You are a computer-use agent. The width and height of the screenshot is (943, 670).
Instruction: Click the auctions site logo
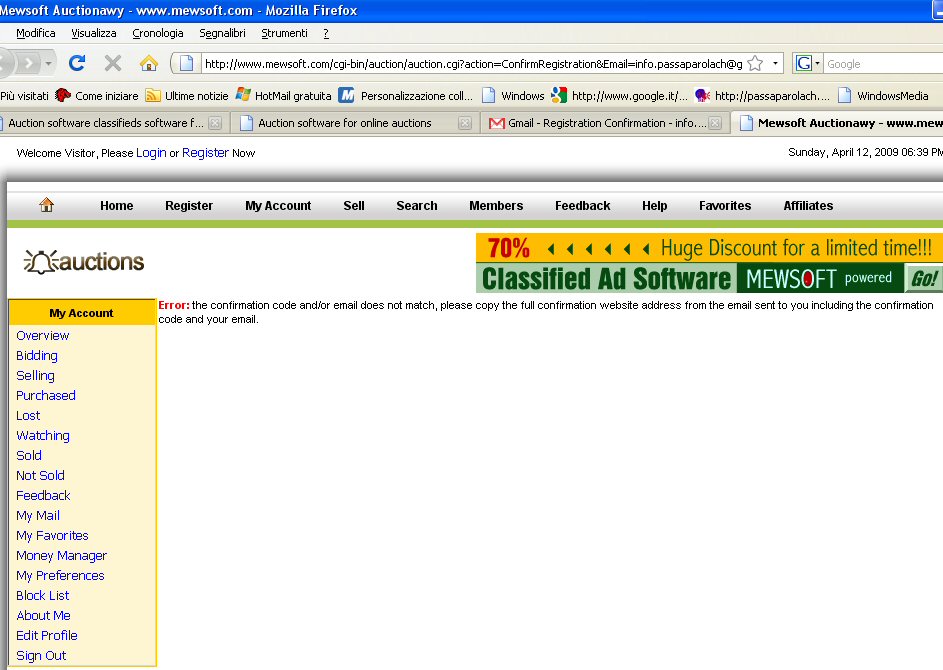coord(84,262)
